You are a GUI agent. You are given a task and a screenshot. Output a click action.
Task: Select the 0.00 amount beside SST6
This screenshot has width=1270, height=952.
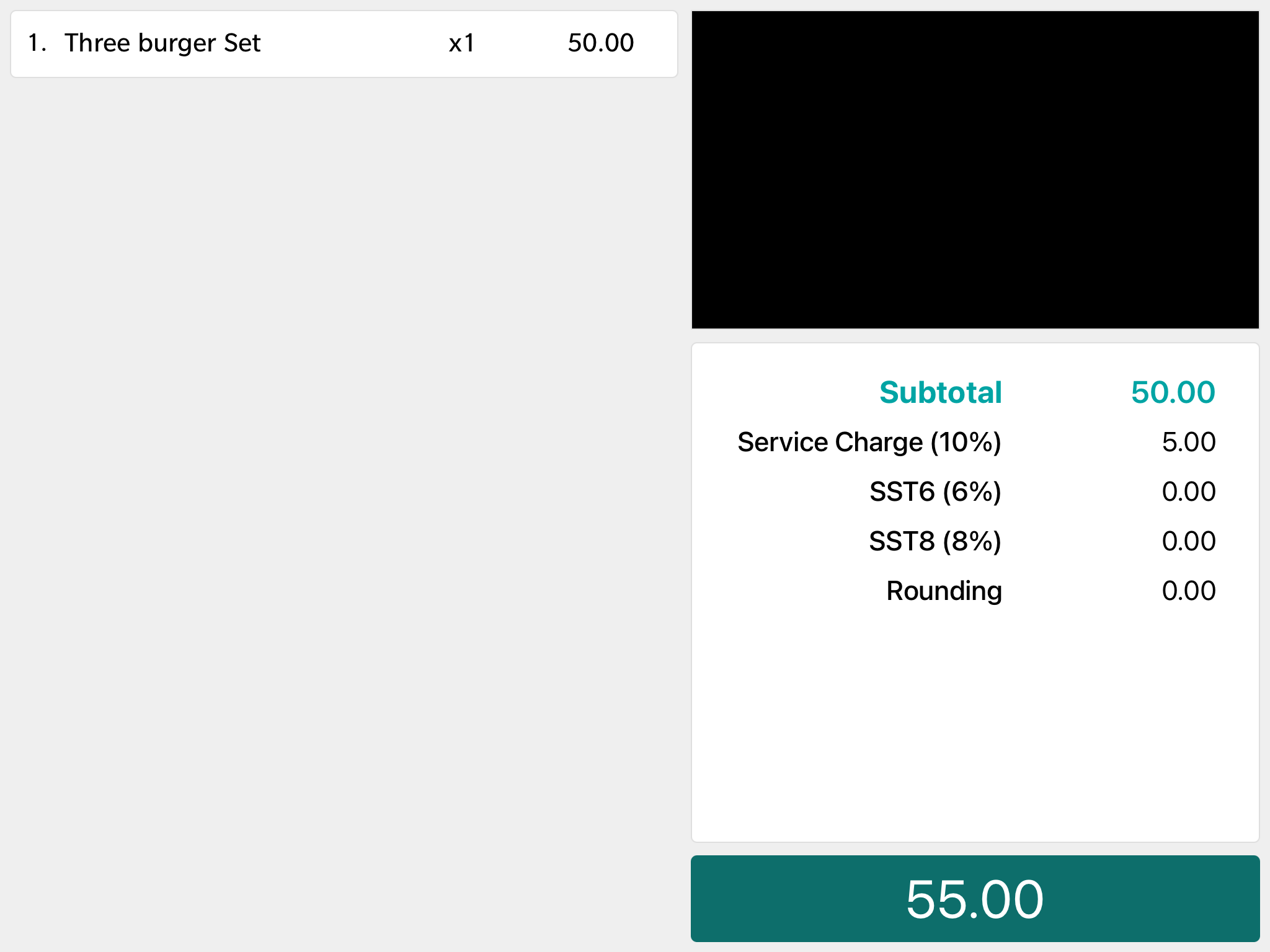1188,492
